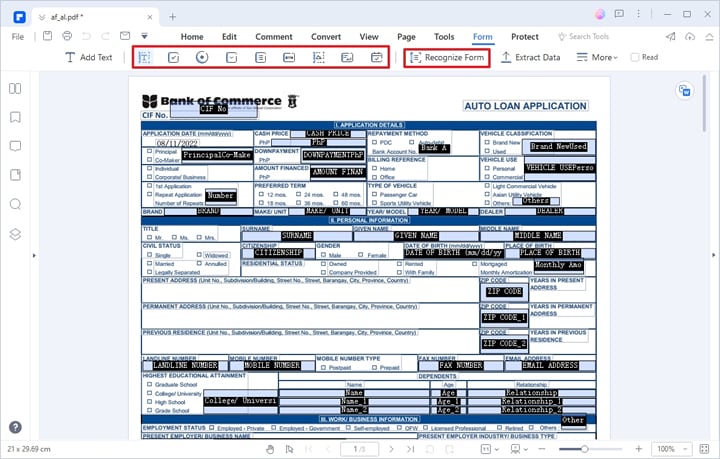Check the Graduate School checkbox

click(x=149, y=384)
